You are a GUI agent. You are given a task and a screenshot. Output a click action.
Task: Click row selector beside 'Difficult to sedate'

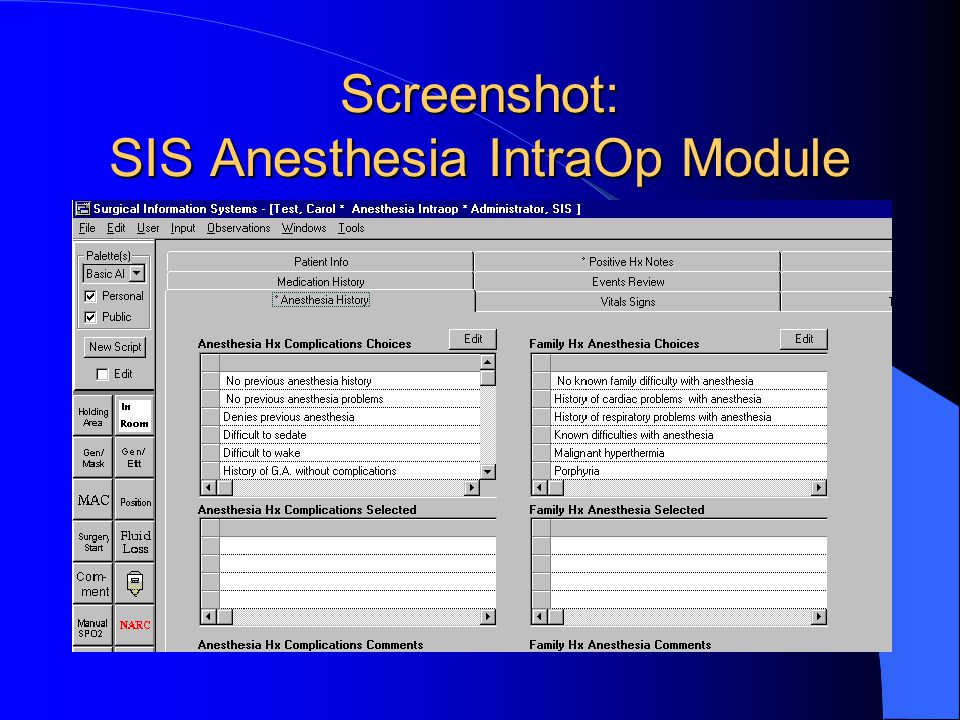pyautogui.click(x=211, y=435)
